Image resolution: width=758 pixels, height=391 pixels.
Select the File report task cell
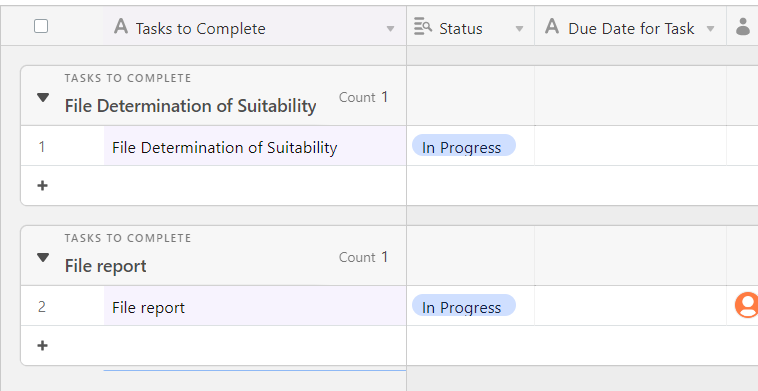(255, 306)
